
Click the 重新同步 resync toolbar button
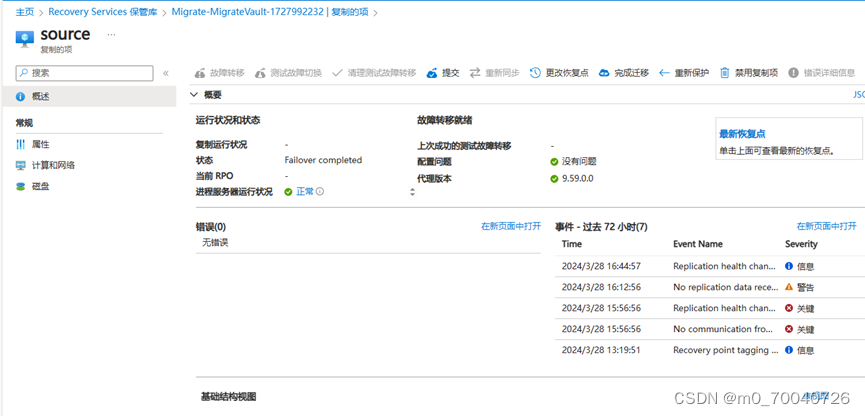pos(494,73)
